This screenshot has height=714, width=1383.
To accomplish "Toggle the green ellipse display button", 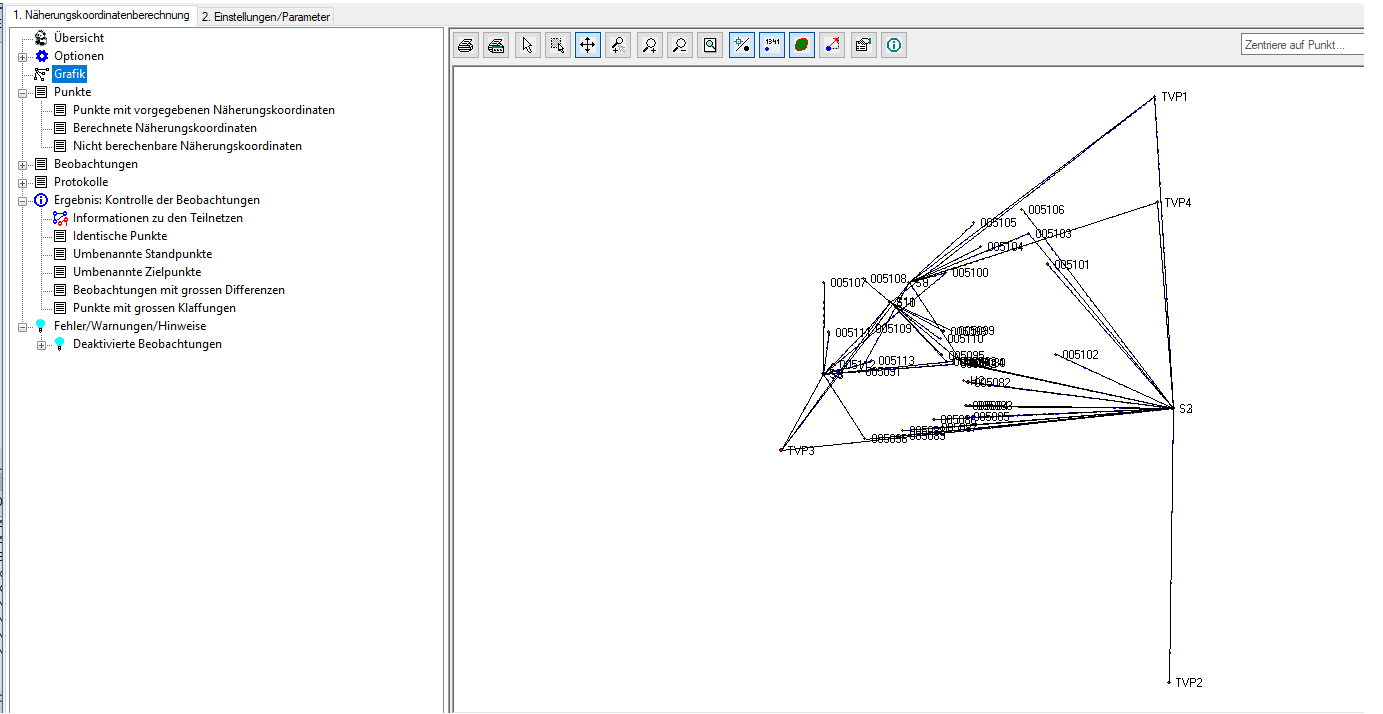I will [x=802, y=45].
